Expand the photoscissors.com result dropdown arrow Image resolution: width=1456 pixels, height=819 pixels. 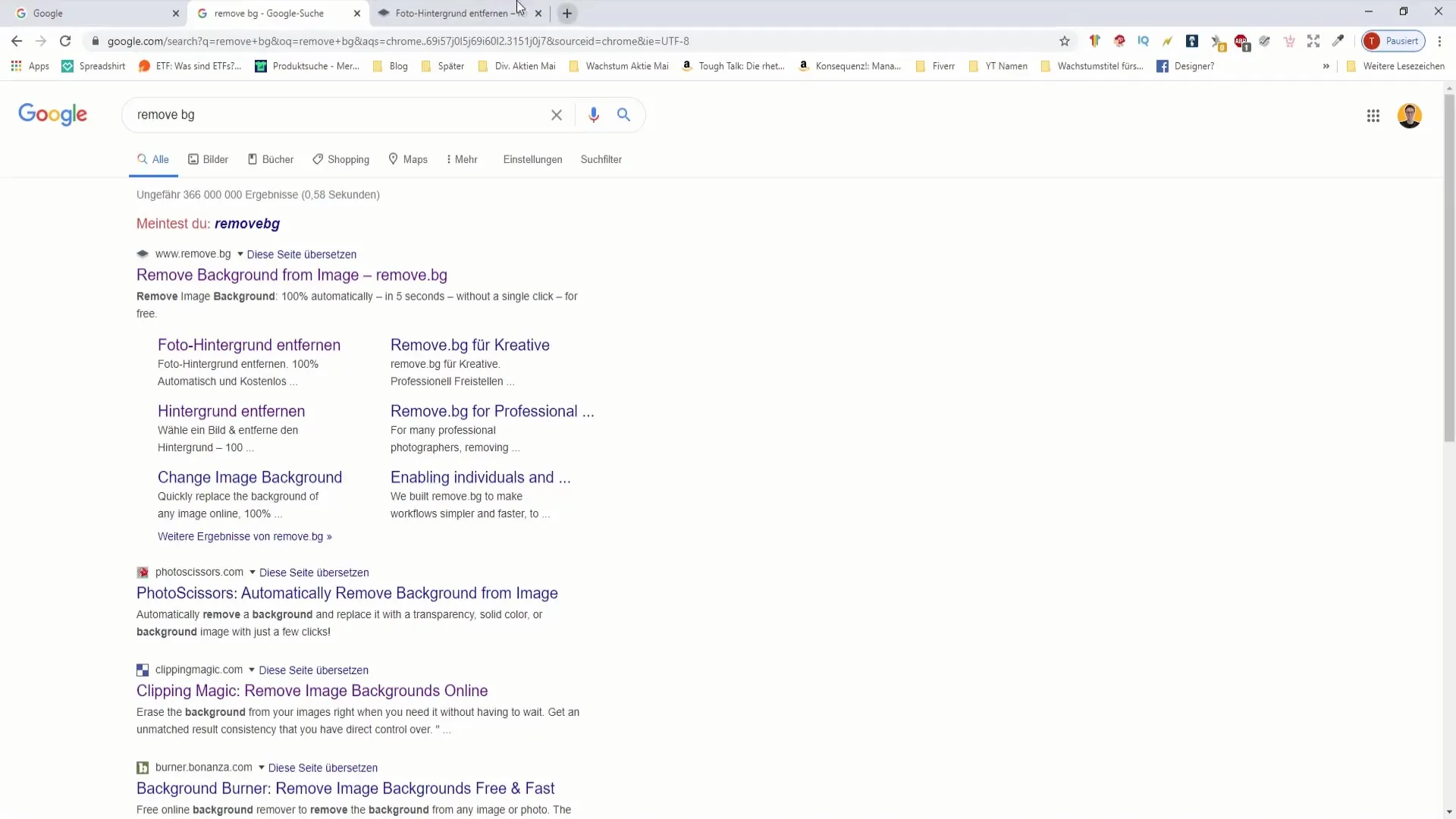pos(253,573)
